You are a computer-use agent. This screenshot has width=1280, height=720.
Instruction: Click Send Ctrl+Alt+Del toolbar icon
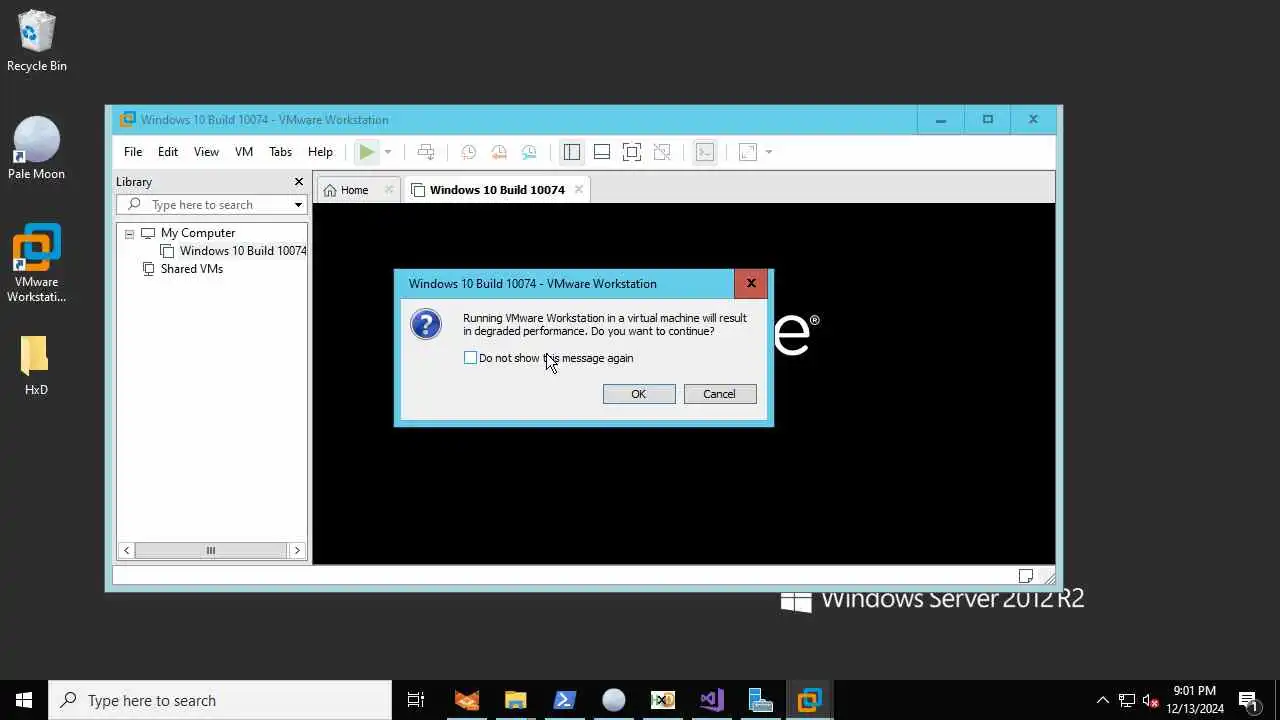(x=426, y=152)
